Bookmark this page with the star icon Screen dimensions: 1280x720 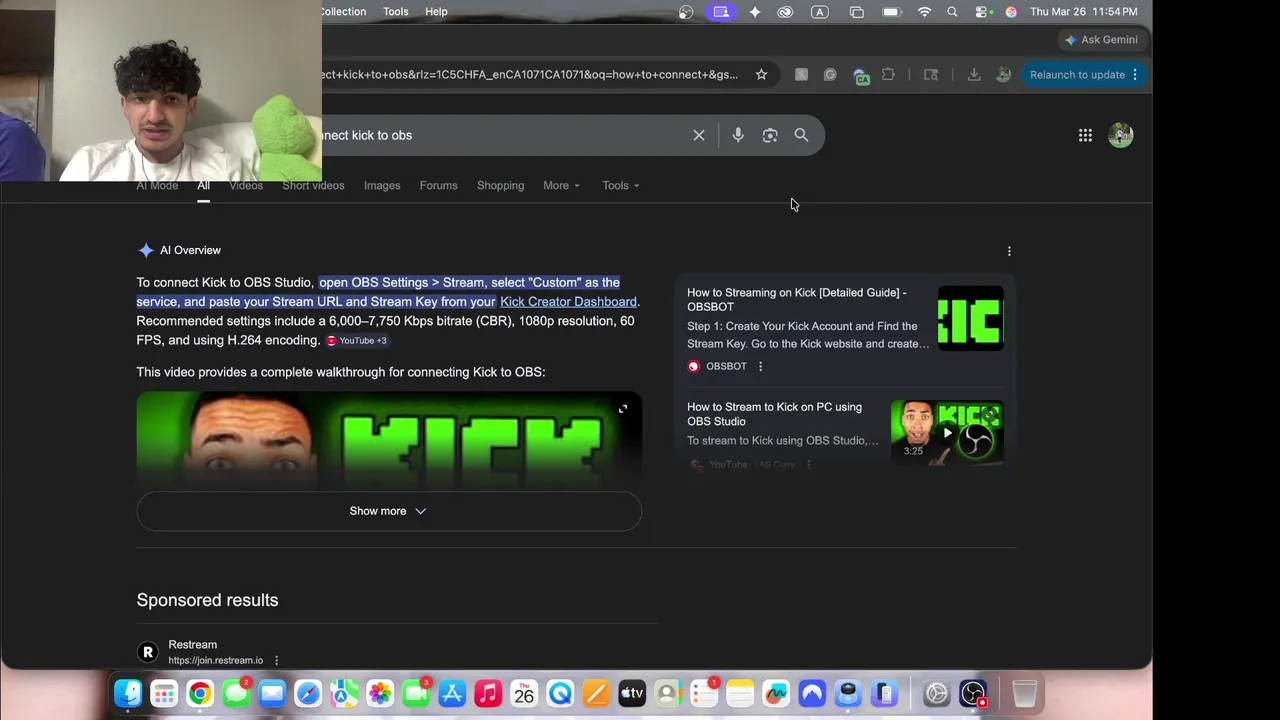pyautogui.click(x=761, y=74)
